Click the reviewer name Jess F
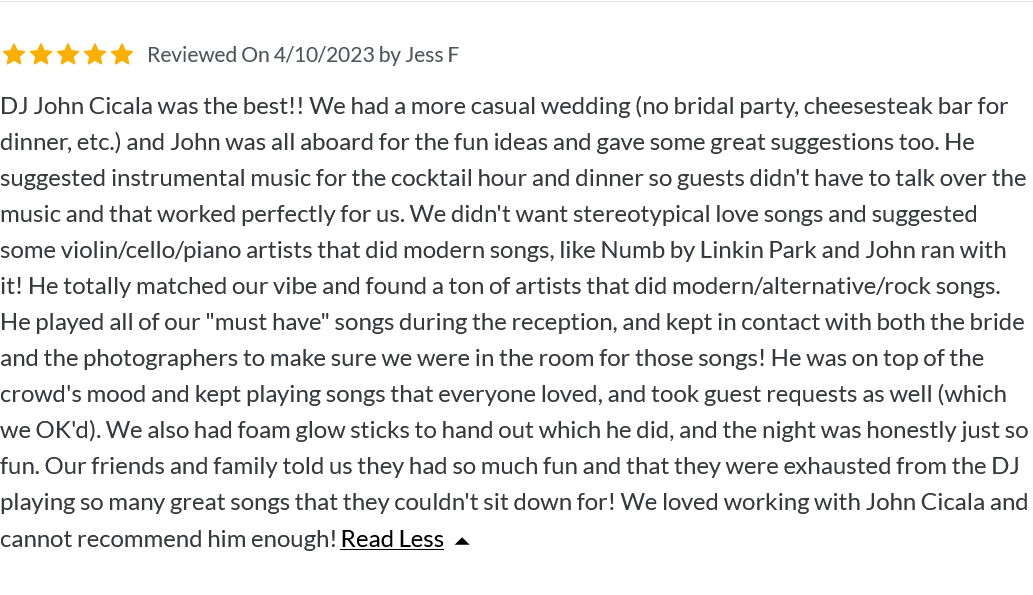The height and width of the screenshot is (595, 1033). [432, 55]
